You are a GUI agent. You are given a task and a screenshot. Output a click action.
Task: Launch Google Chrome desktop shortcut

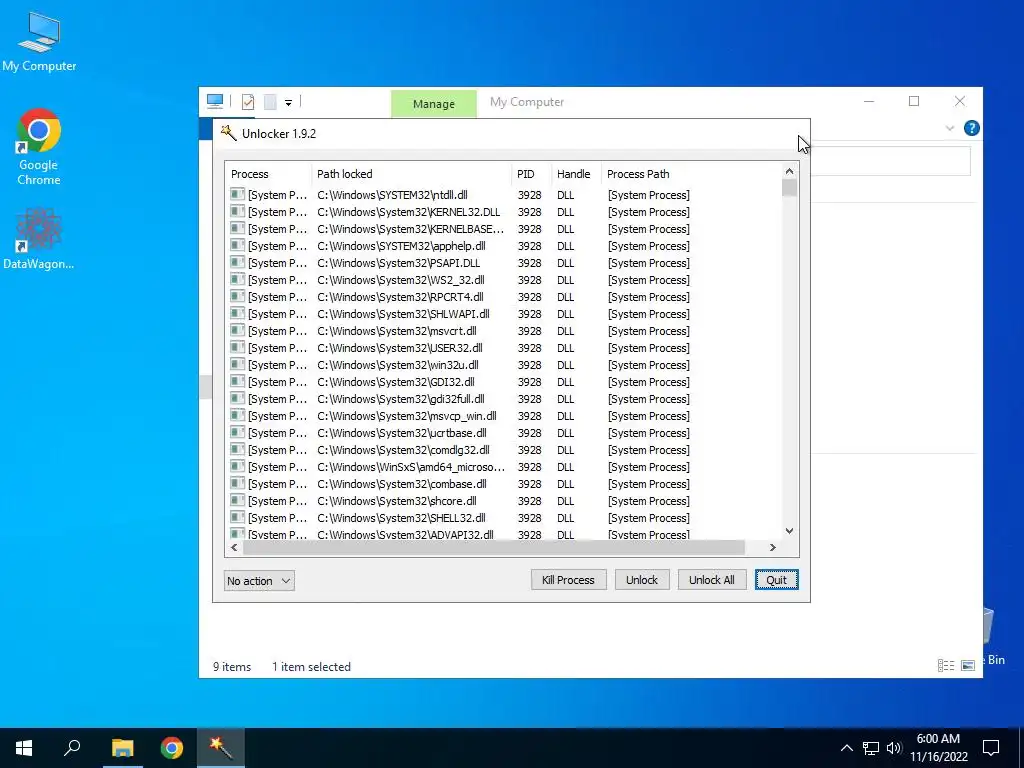click(x=39, y=148)
